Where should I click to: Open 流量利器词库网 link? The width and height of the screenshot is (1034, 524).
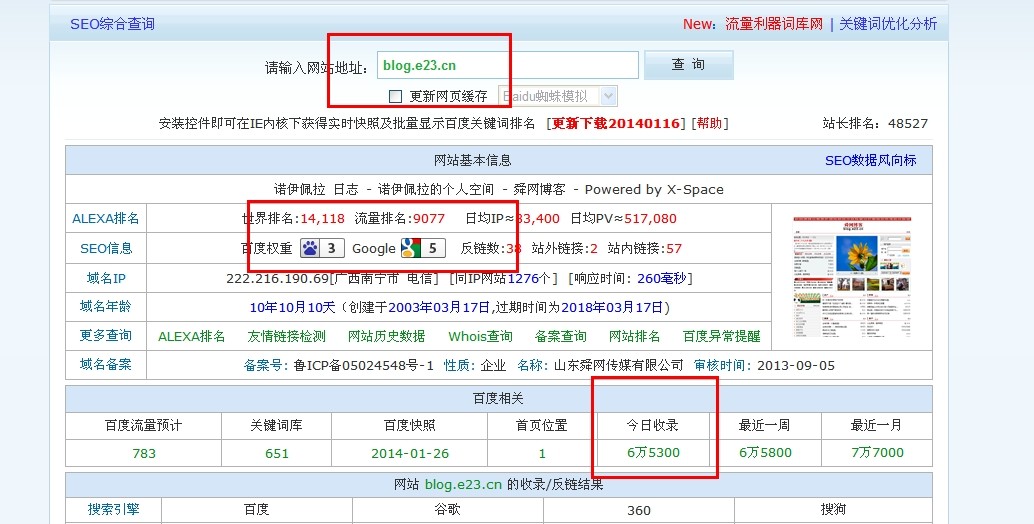[x=773, y=24]
